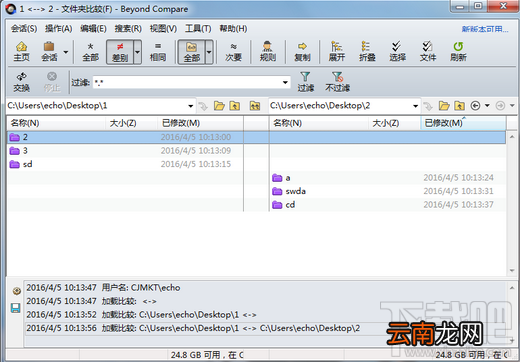Click the right pane browse folder icon

click(444, 106)
